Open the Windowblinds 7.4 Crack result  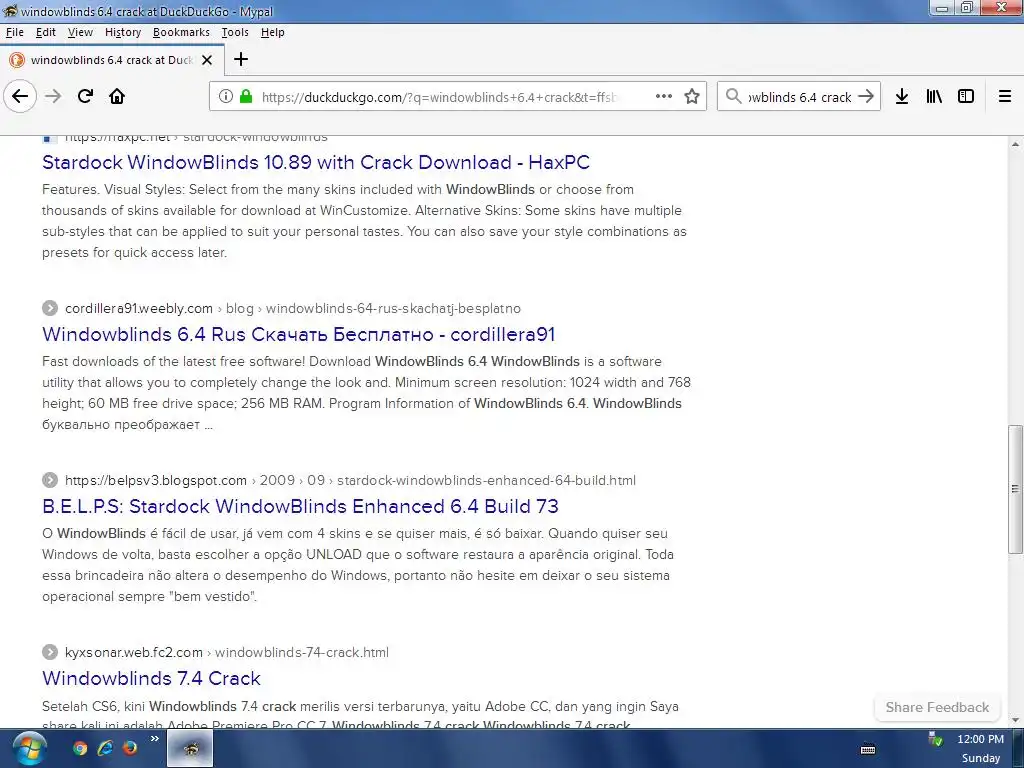[x=152, y=678]
